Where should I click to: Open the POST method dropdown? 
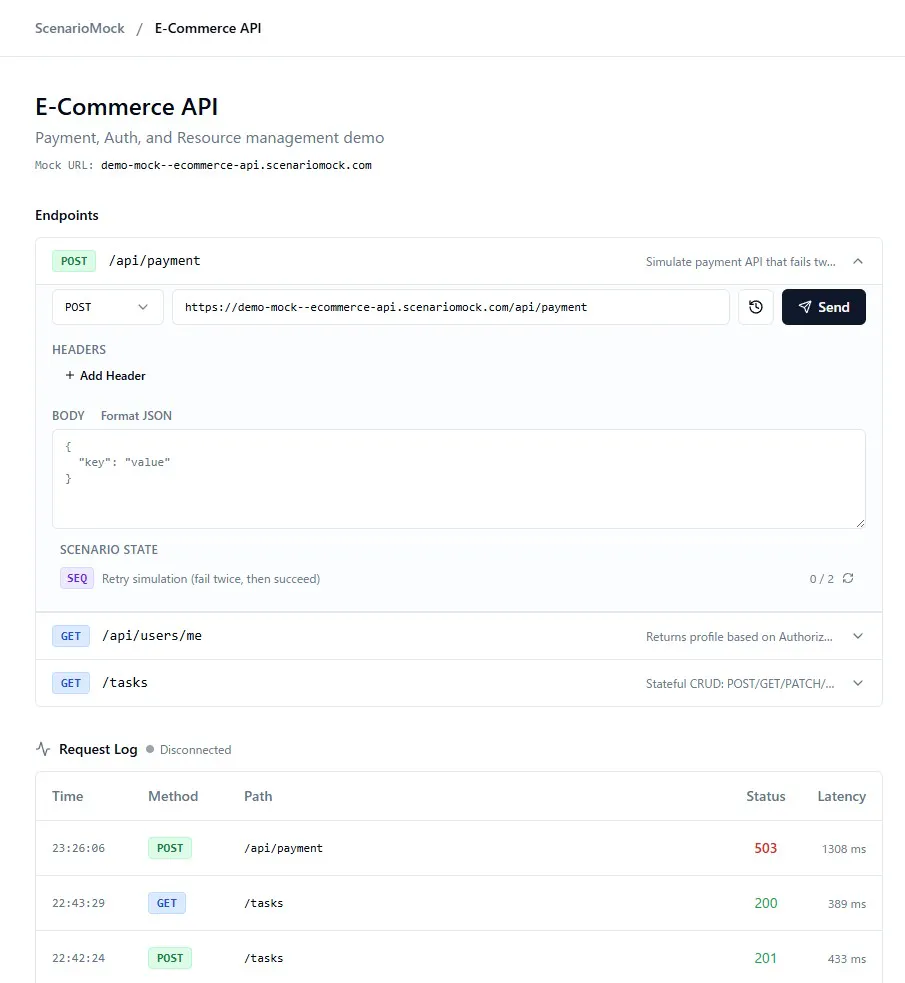107,307
